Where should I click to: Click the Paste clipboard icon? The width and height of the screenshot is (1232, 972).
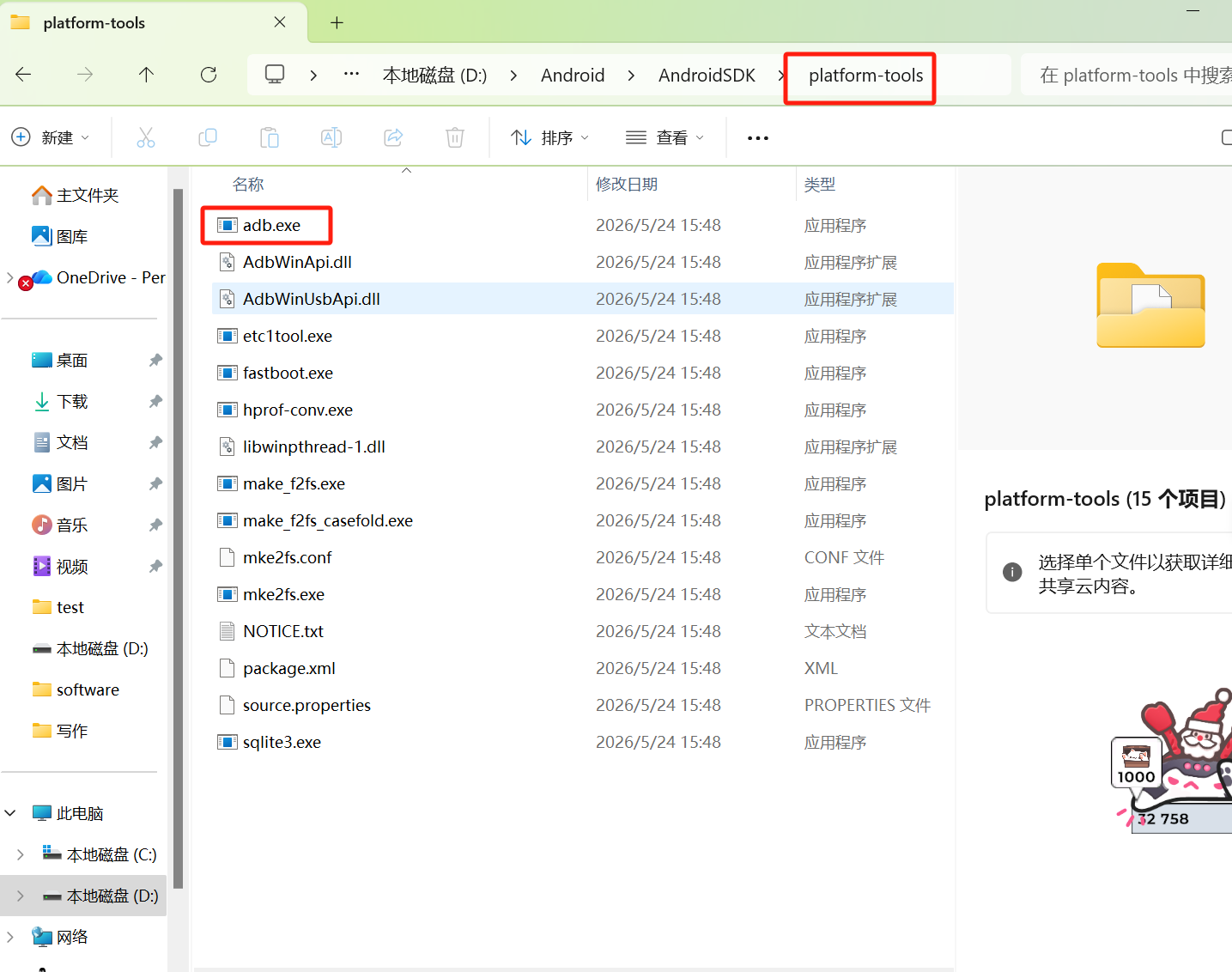(270, 137)
